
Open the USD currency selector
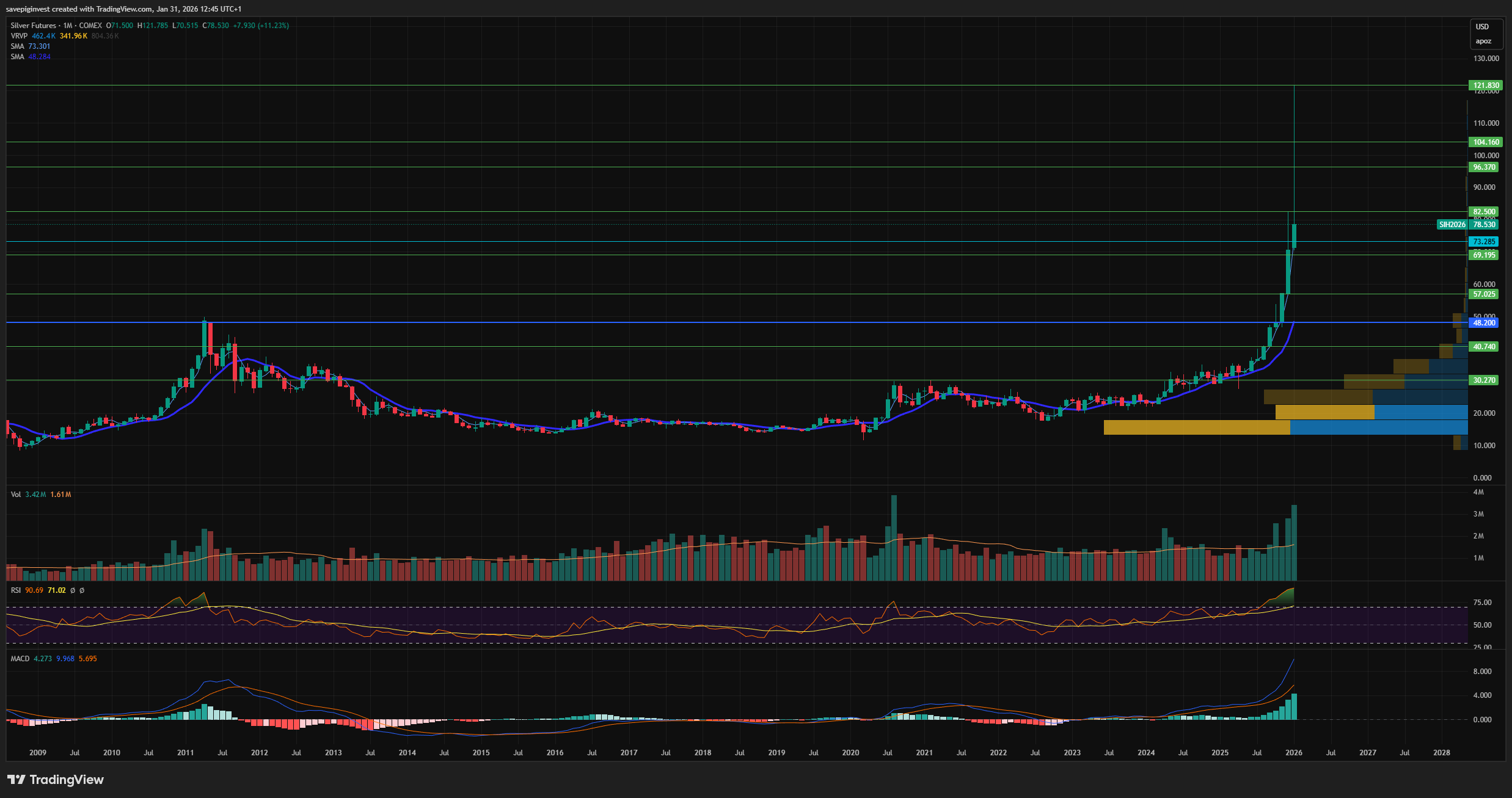tap(1482, 27)
